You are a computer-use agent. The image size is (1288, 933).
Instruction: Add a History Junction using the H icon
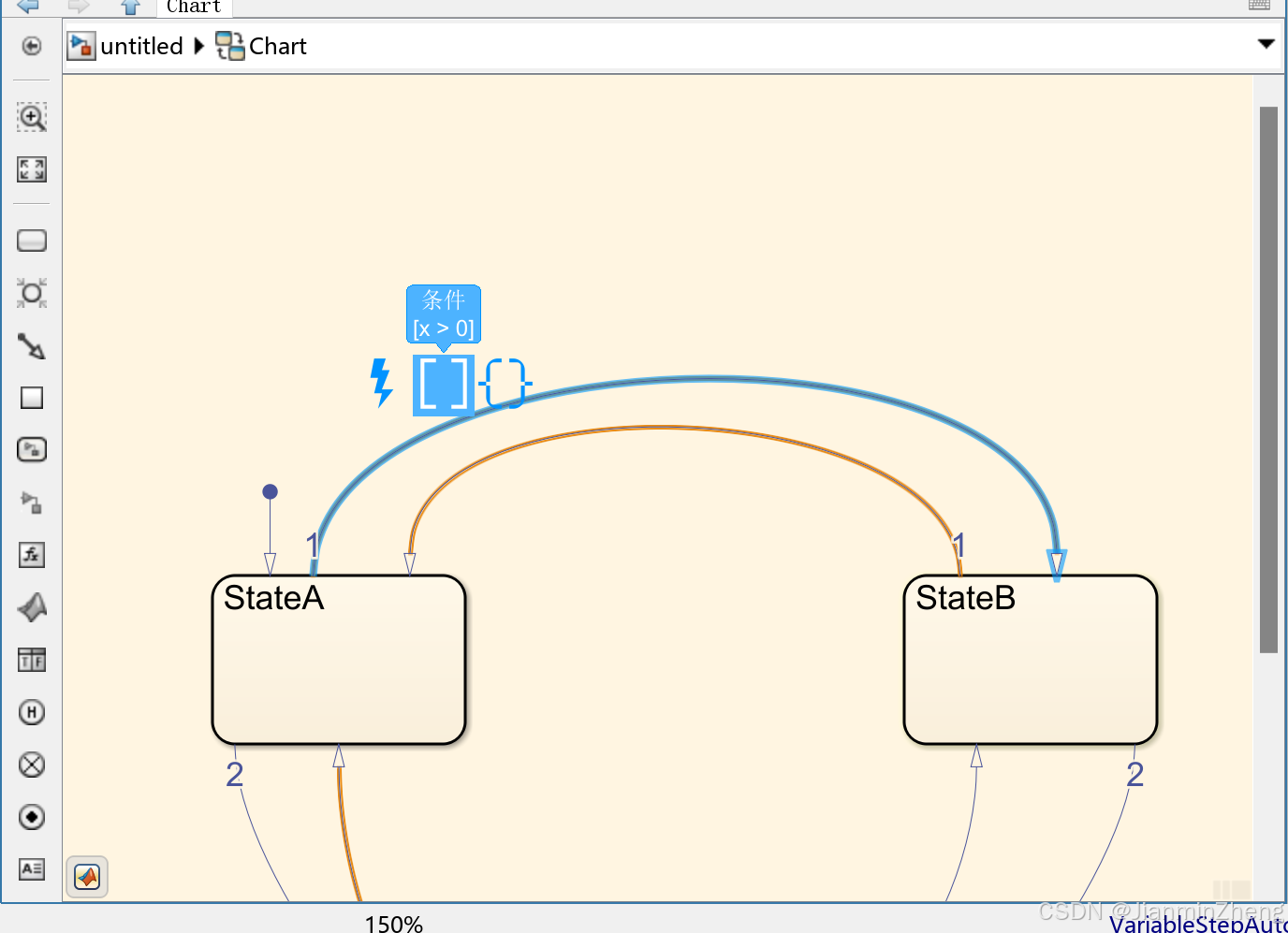coord(31,712)
